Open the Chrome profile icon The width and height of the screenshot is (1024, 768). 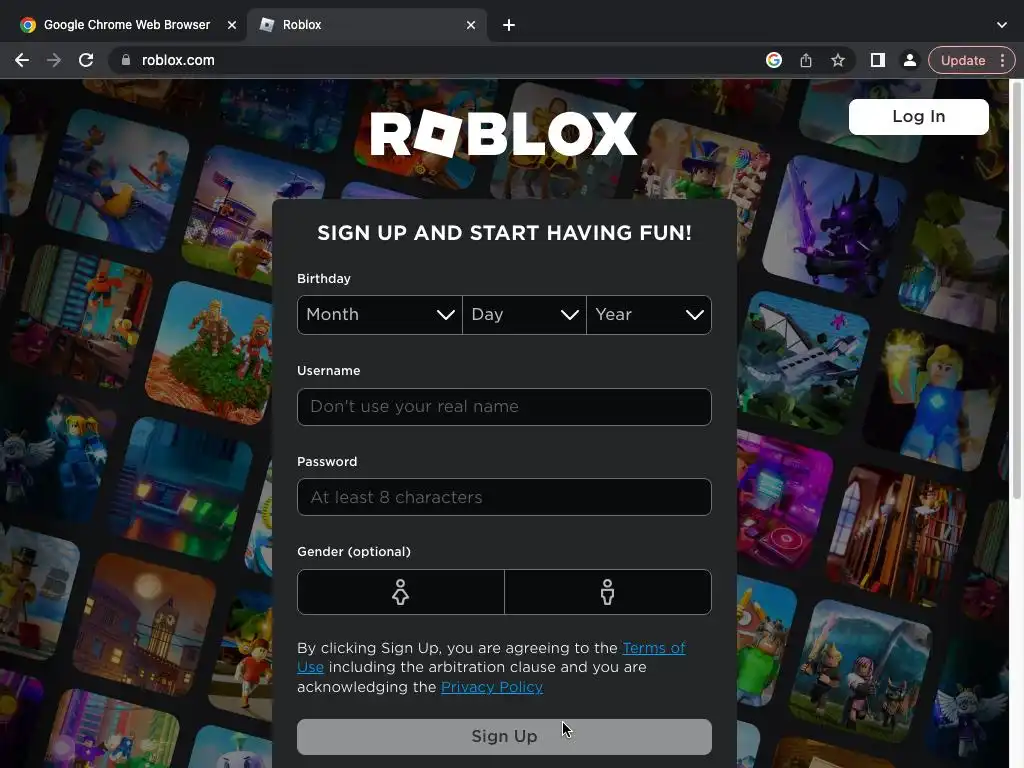coord(909,60)
